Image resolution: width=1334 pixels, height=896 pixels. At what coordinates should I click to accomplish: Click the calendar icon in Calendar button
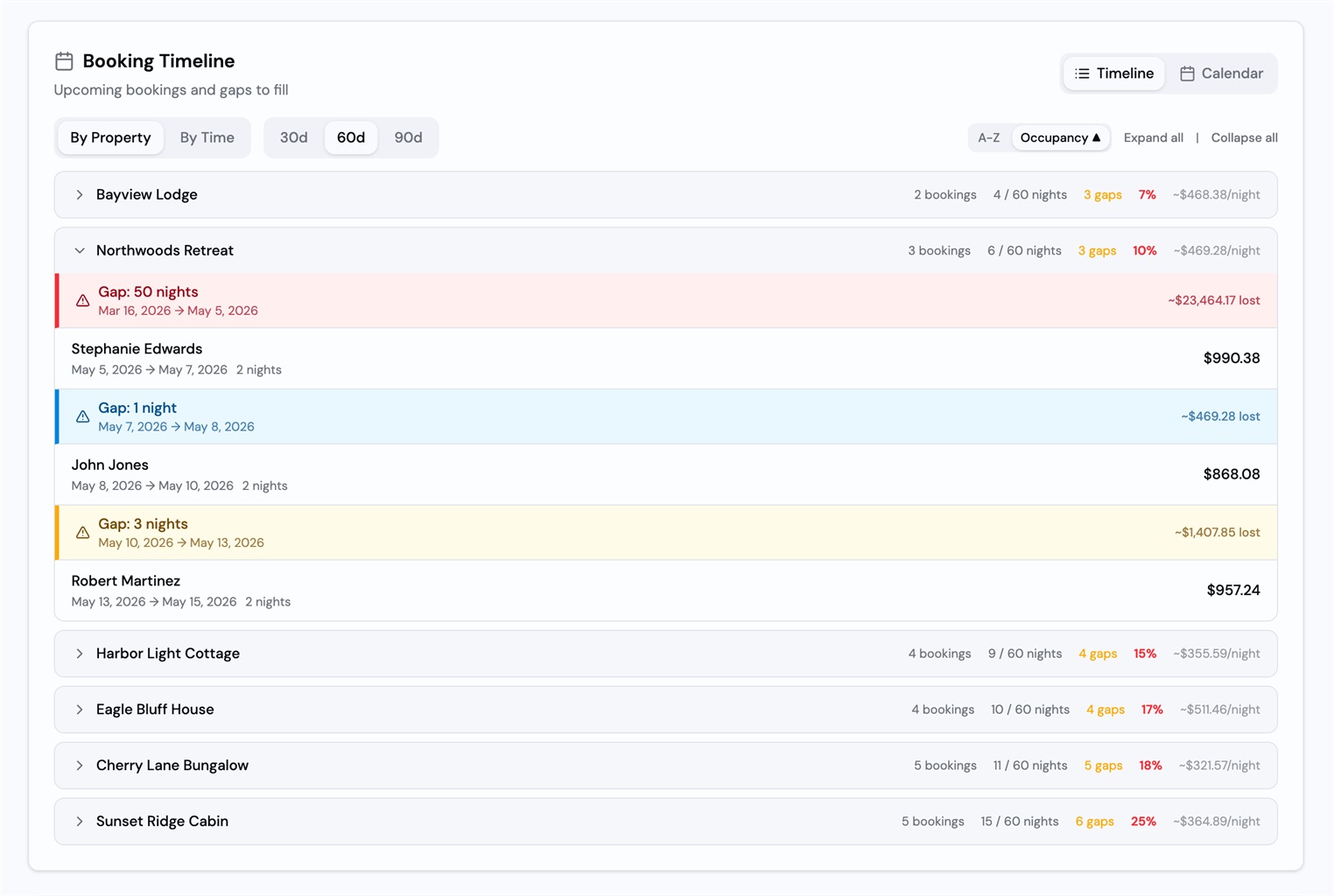pyautogui.click(x=1187, y=73)
